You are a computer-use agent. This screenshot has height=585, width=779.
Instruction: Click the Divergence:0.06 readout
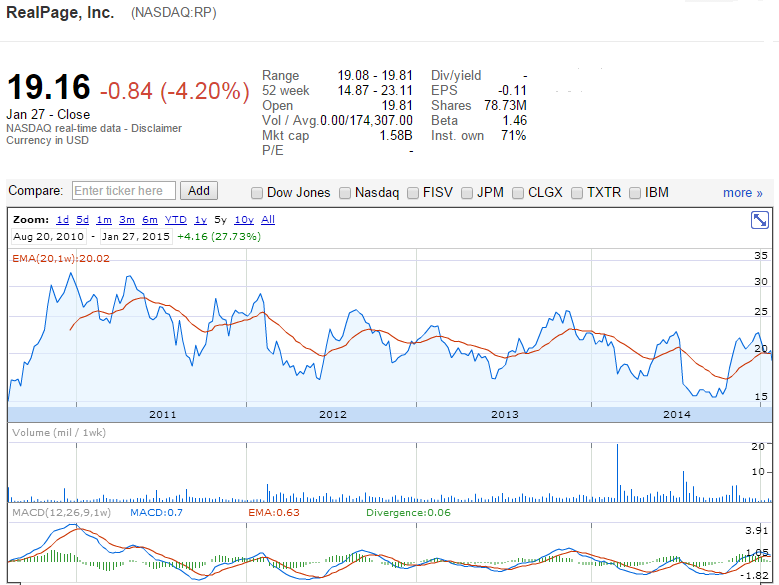click(x=408, y=512)
